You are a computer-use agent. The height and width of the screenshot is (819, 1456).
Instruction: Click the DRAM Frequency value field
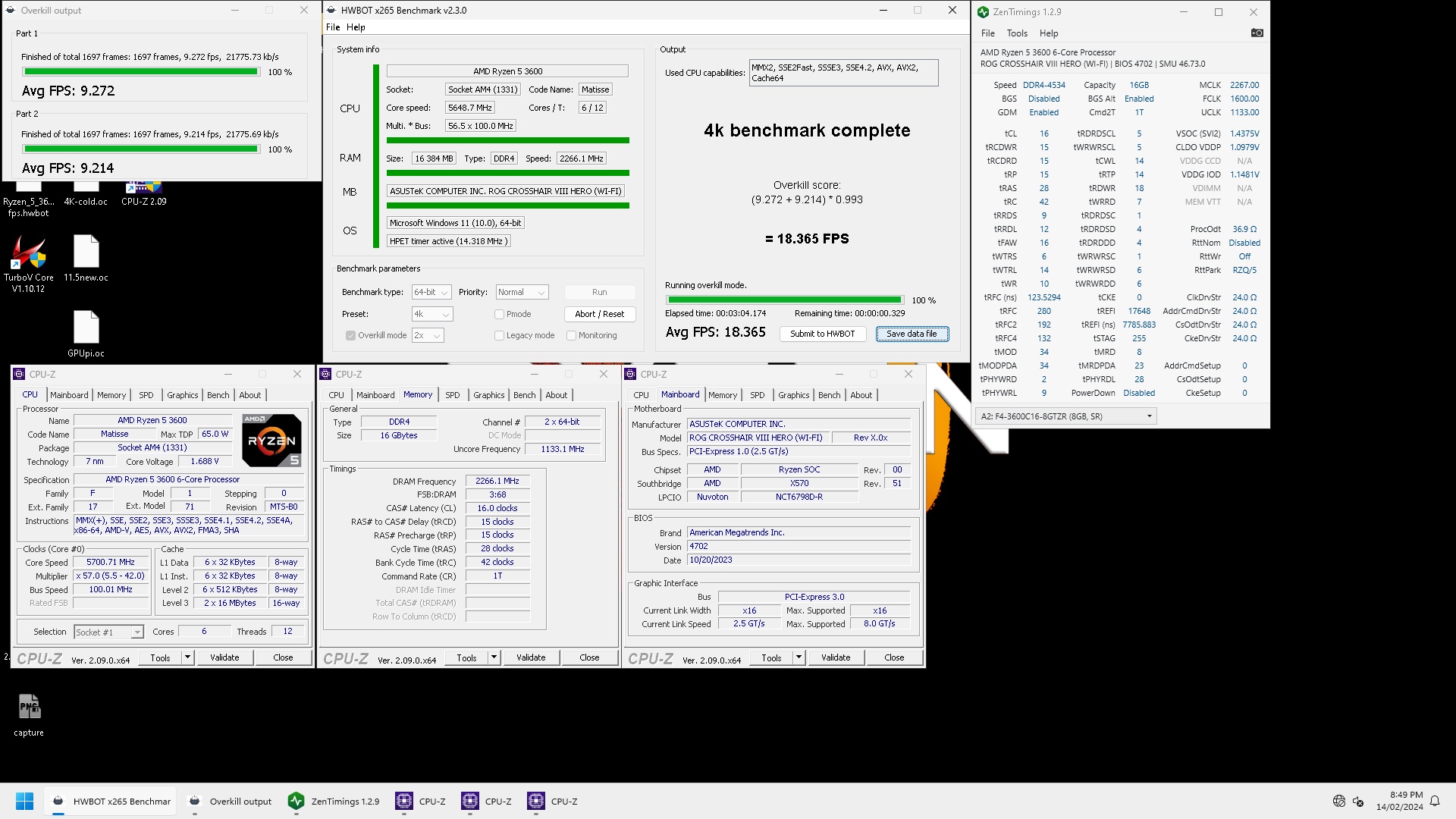497,481
